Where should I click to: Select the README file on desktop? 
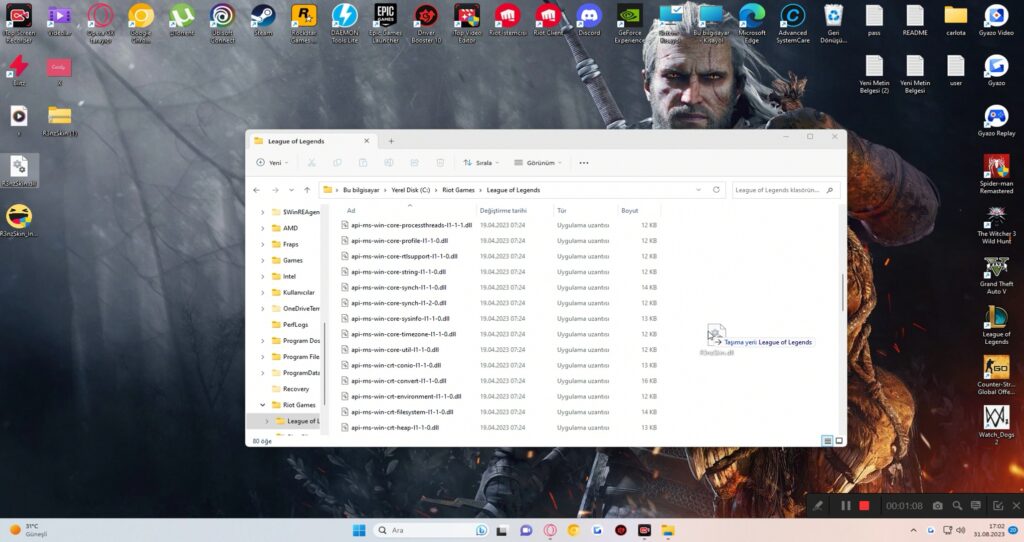915,21
